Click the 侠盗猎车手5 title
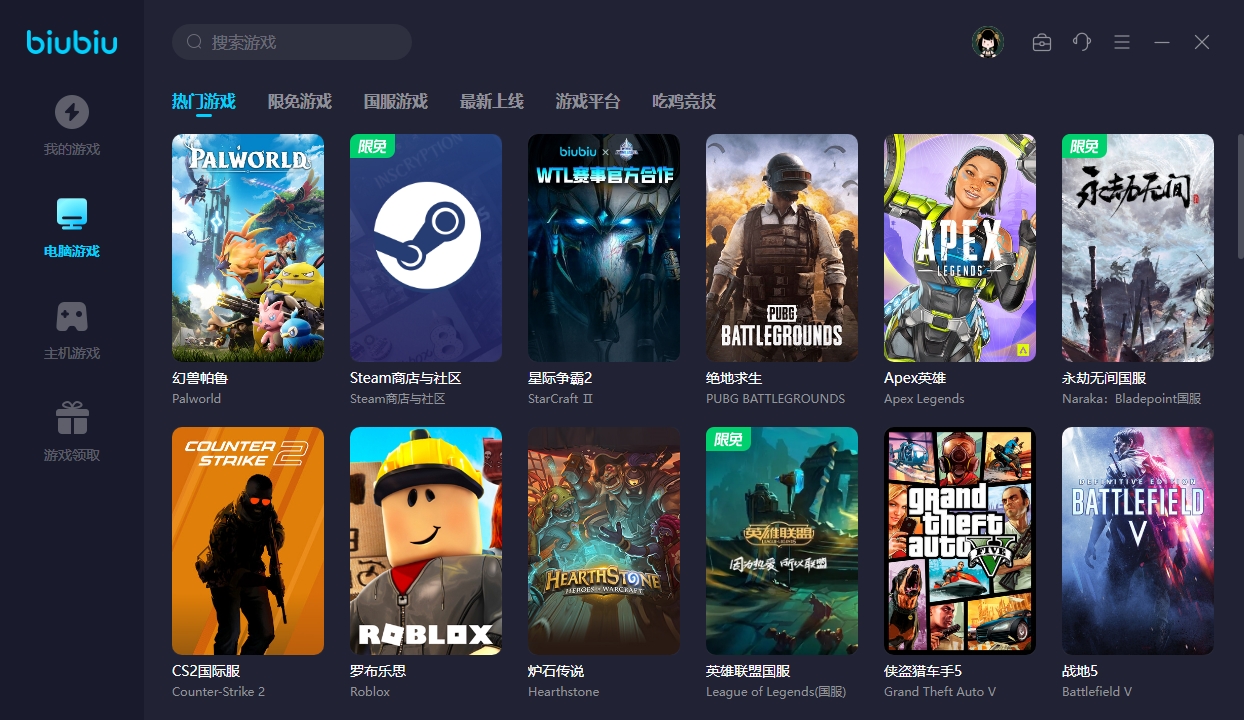The image size is (1244, 720). click(x=923, y=671)
